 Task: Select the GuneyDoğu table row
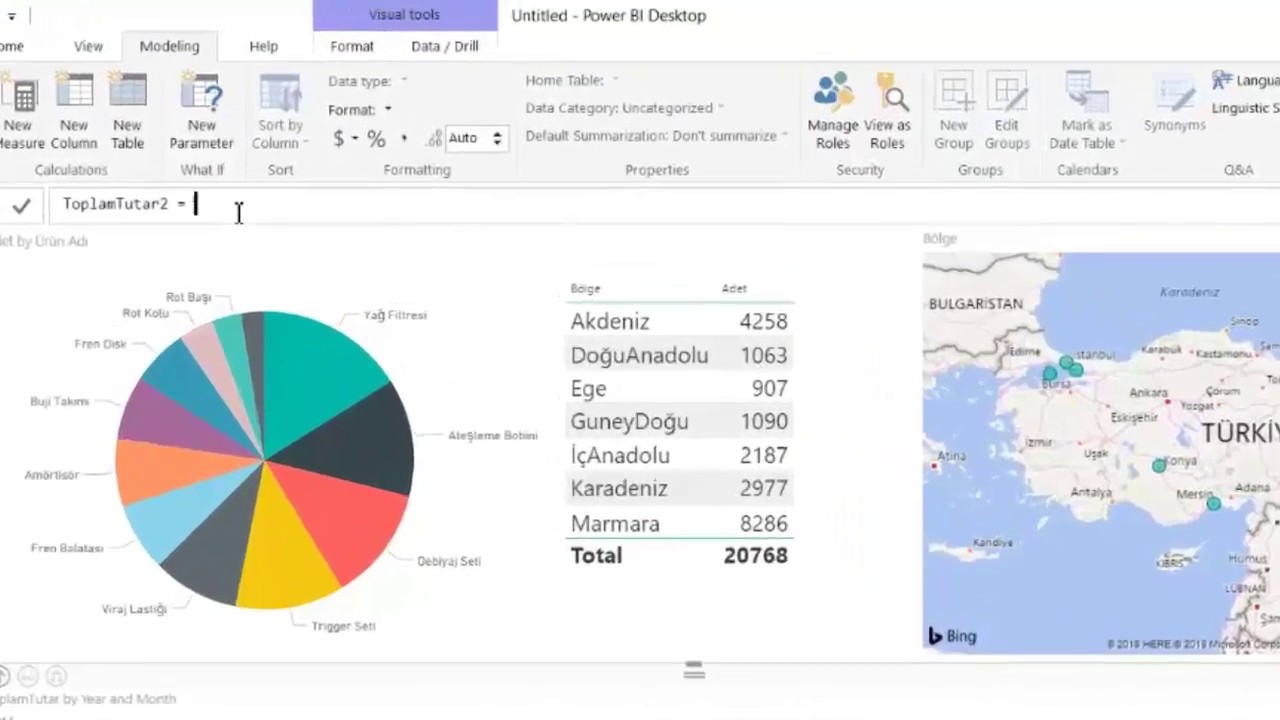click(x=679, y=421)
